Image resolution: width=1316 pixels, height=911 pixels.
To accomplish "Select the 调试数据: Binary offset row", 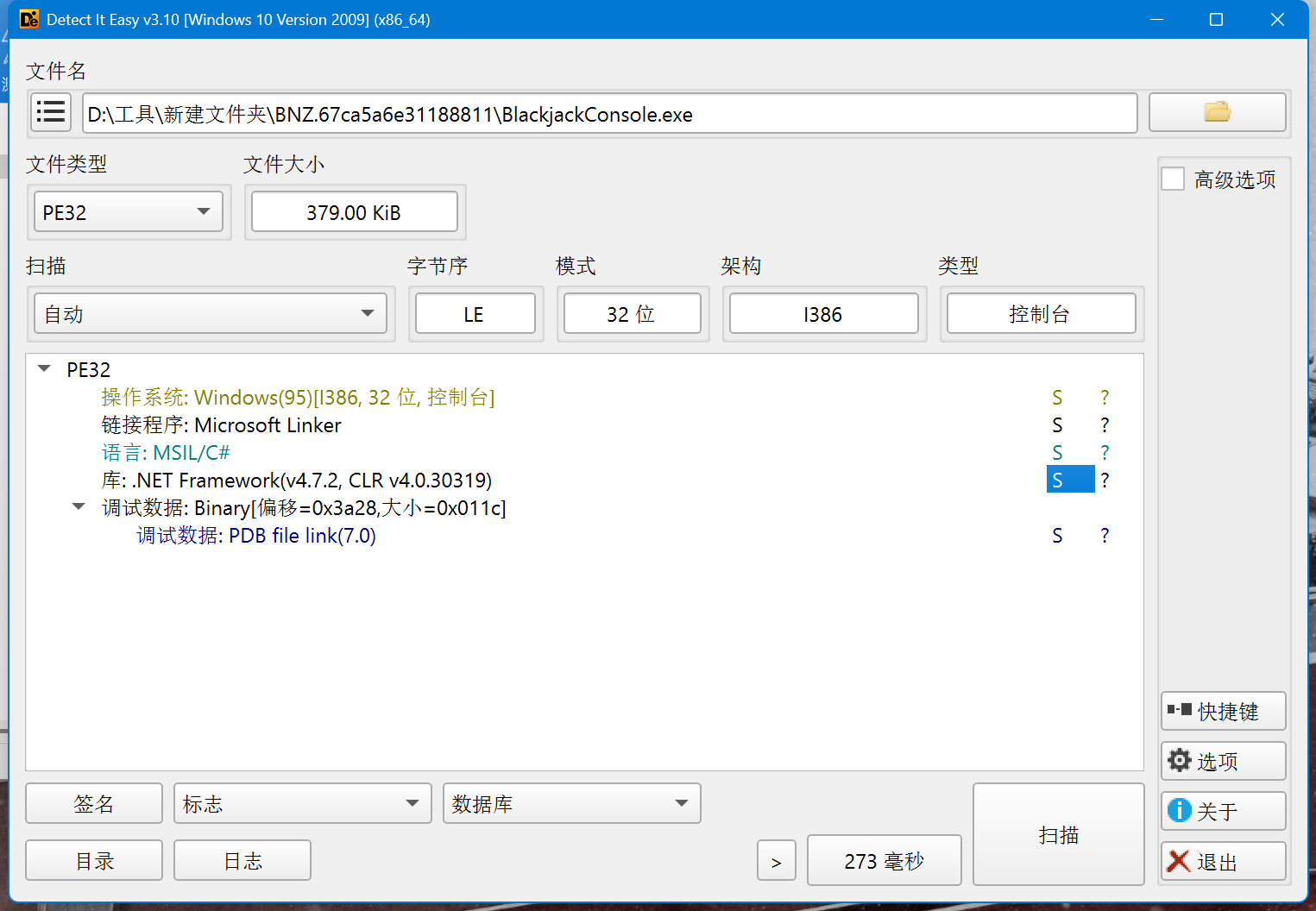I will pos(304,508).
